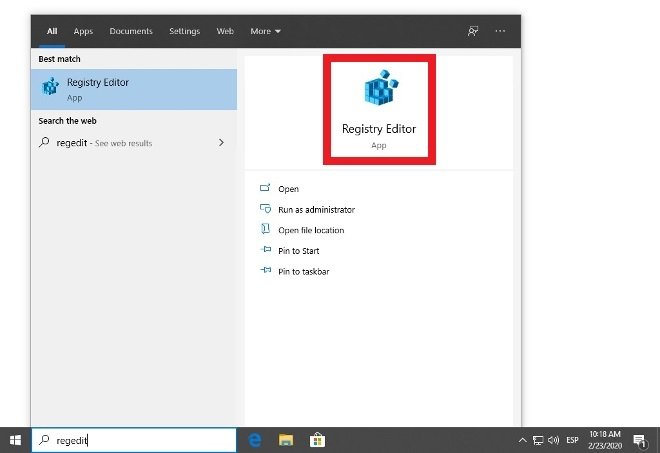The height and width of the screenshot is (453, 660).
Task: Open the feedback person icon in header
Action: tap(473, 31)
